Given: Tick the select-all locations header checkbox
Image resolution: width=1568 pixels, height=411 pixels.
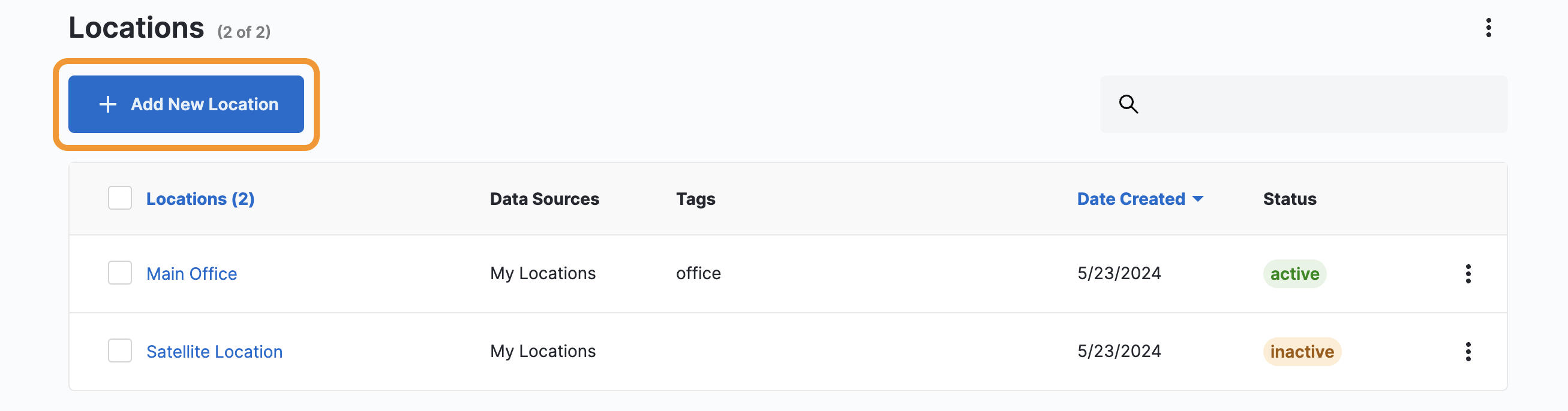Looking at the screenshot, I should pyautogui.click(x=120, y=198).
